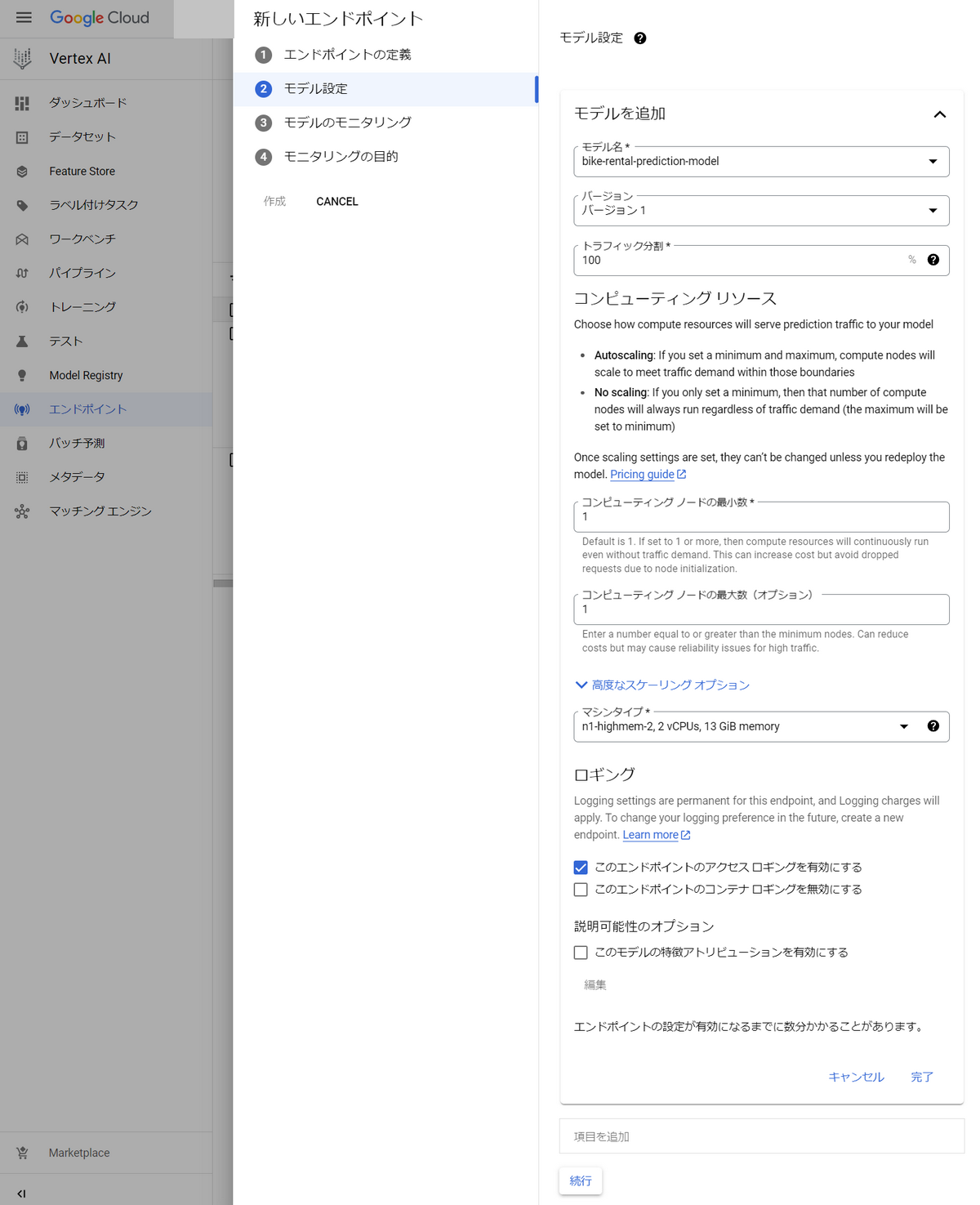Screen dimensions: 980x1205
Task: Click the トレーニング sidebar icon
Action: pyautogui.click(x=22, y=307)
